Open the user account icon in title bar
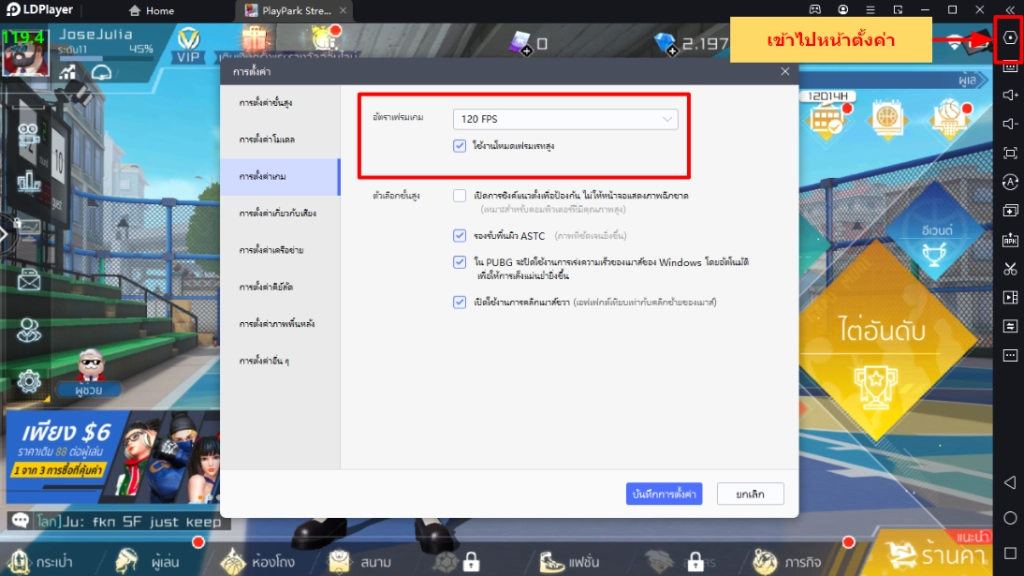Screen dimensions: 1024x576 [843, 10]
